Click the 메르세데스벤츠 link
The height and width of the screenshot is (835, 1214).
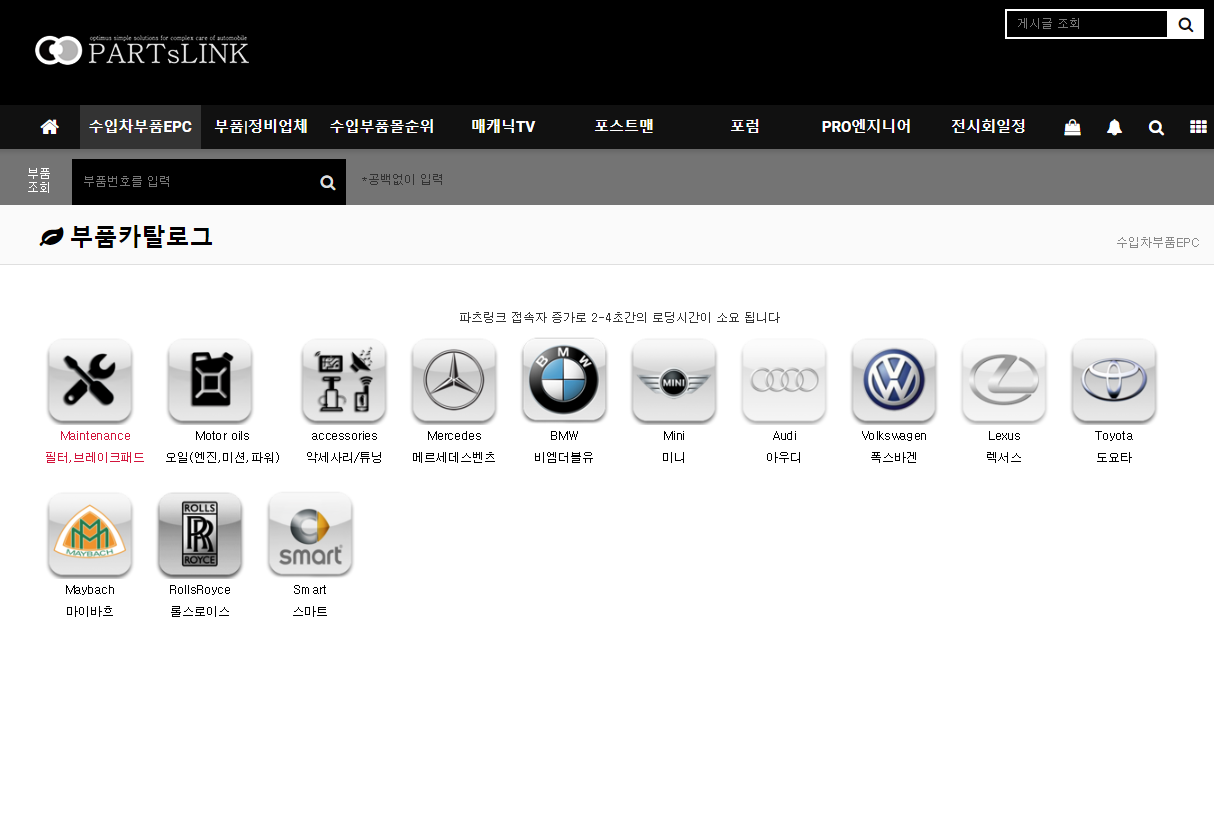[454, 457]
